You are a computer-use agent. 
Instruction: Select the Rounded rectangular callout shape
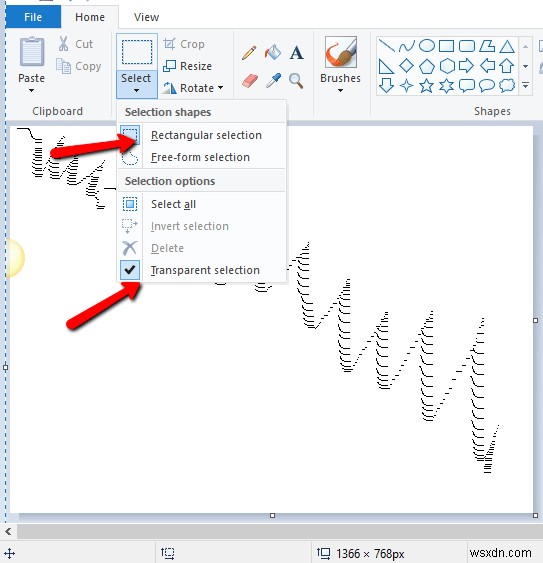pyautogui.click(x=467, y=86)
